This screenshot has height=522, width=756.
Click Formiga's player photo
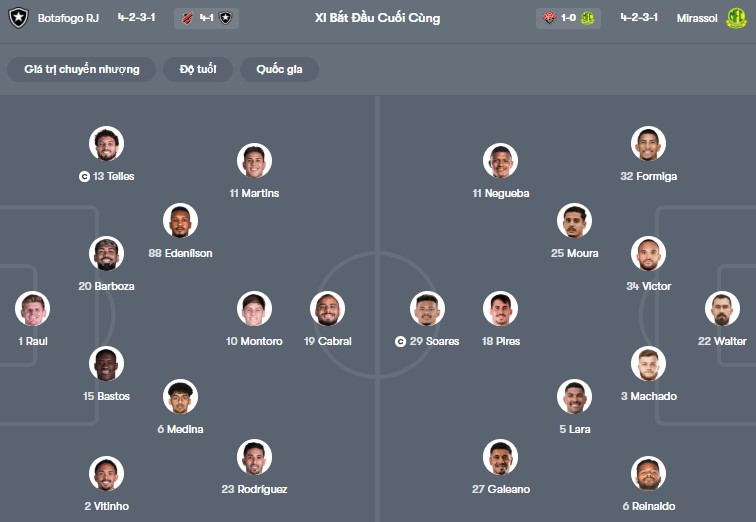pyautogui.click(x=648, y=144)
